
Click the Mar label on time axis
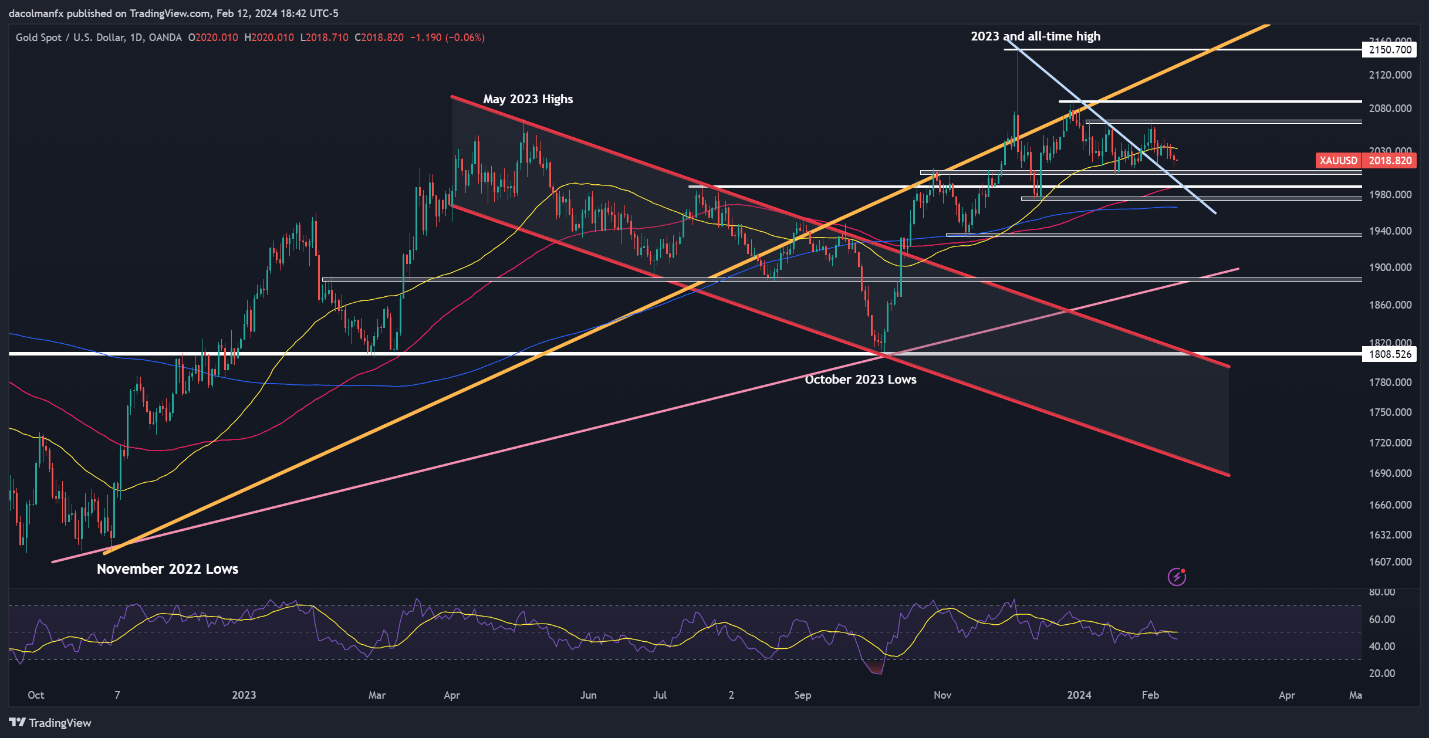[378, 693]
